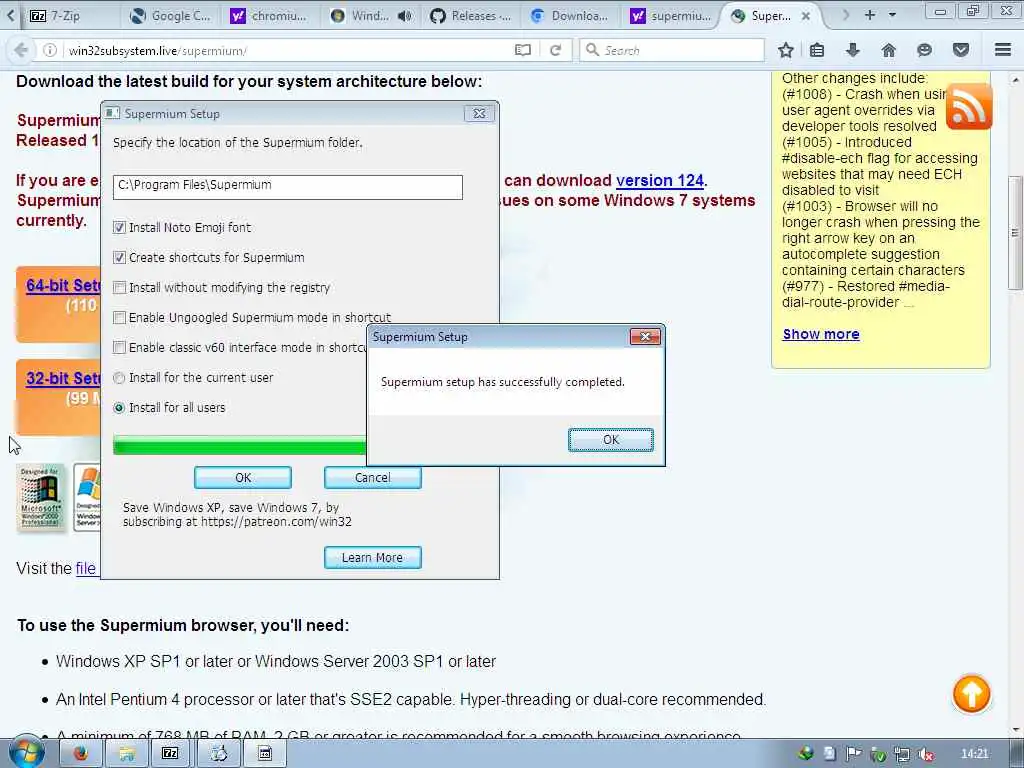The height and width of the screenshot is (768, 1024).
Task: Open the list all tabs dropdown arrow
Action: tap(893, 15)
